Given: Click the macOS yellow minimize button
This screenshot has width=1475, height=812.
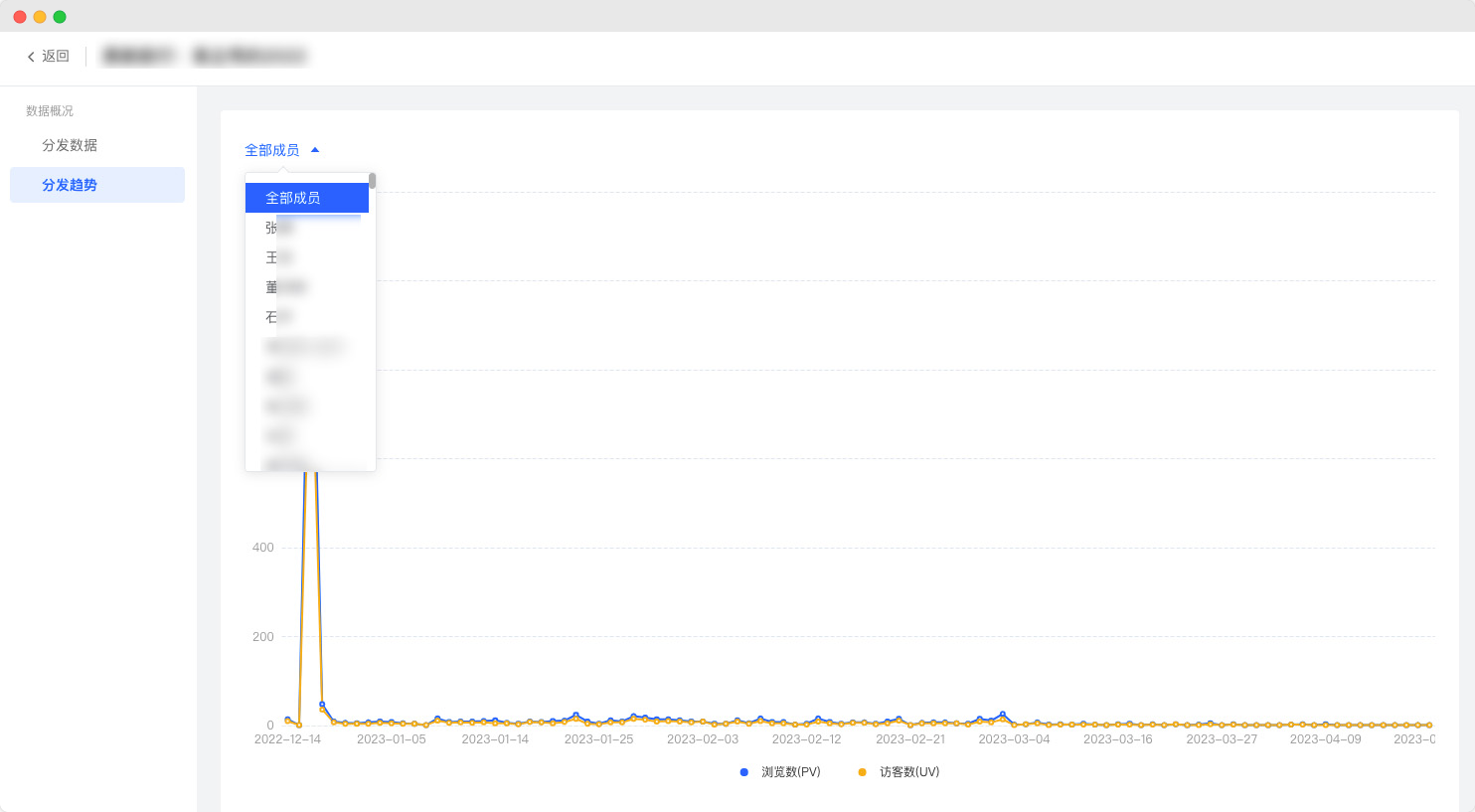Looking at the screenshot, I should coord(40,17).
